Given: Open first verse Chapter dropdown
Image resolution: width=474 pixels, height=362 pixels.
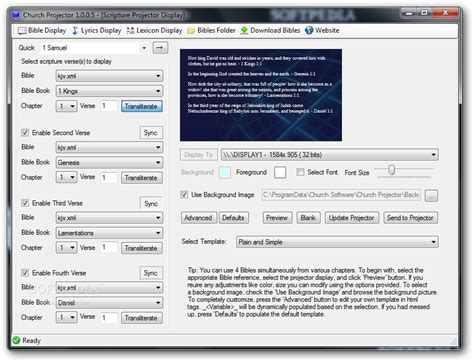Looking at the screenshot, I should pos(67,106).
